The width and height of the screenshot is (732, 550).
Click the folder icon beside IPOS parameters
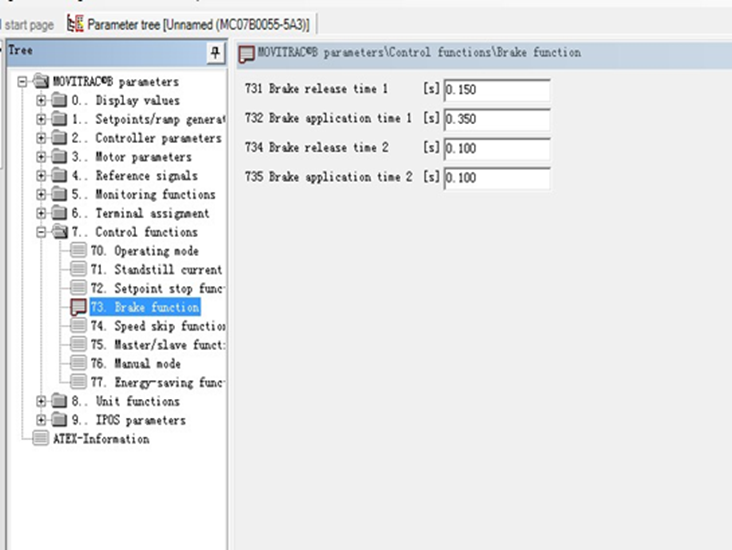click(58, 420)
